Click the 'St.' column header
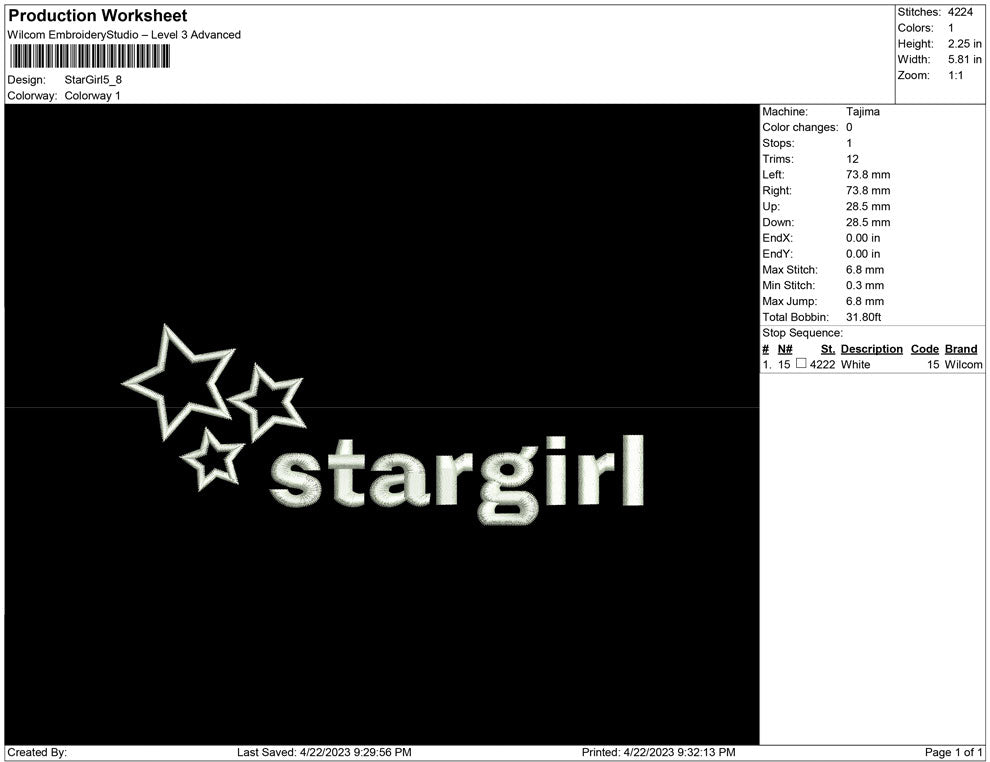 (828, 349)
